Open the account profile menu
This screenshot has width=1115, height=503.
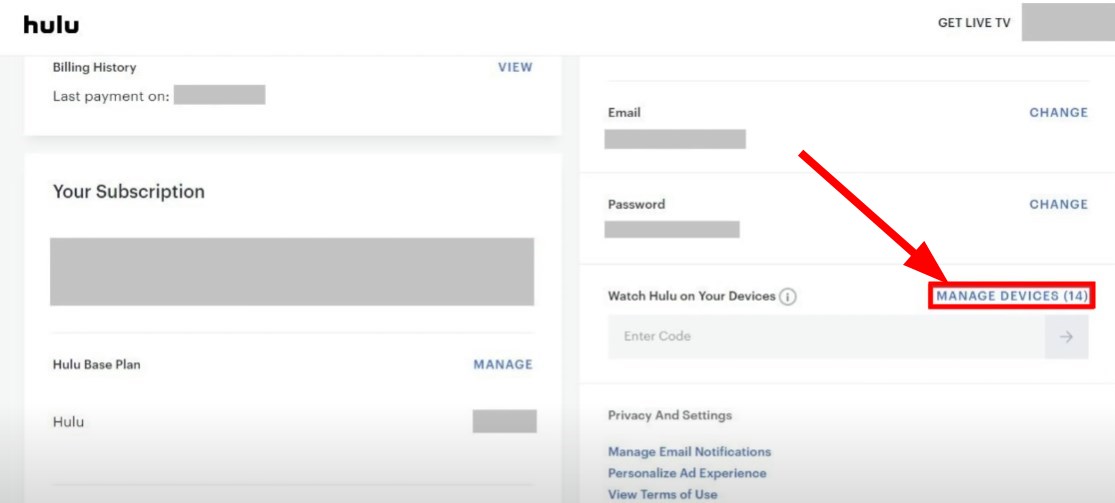(x=1067, y=24)
